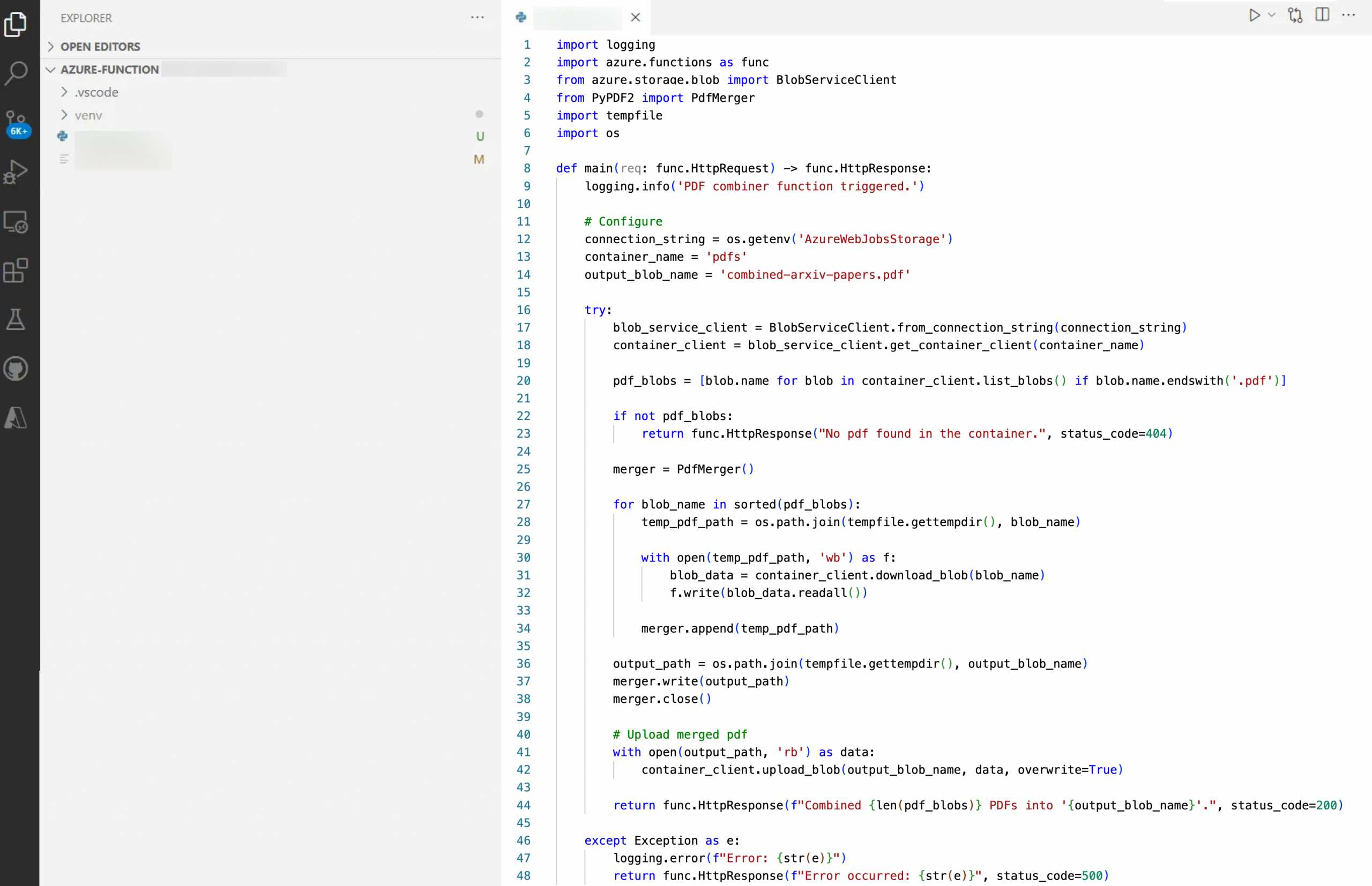Open run options dropdown arrow

coord(1272,16)
